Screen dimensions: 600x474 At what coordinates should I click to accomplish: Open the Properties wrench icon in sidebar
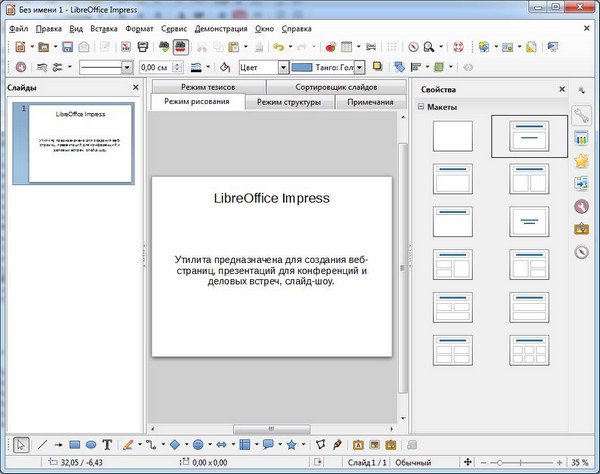tap(581, 116)
